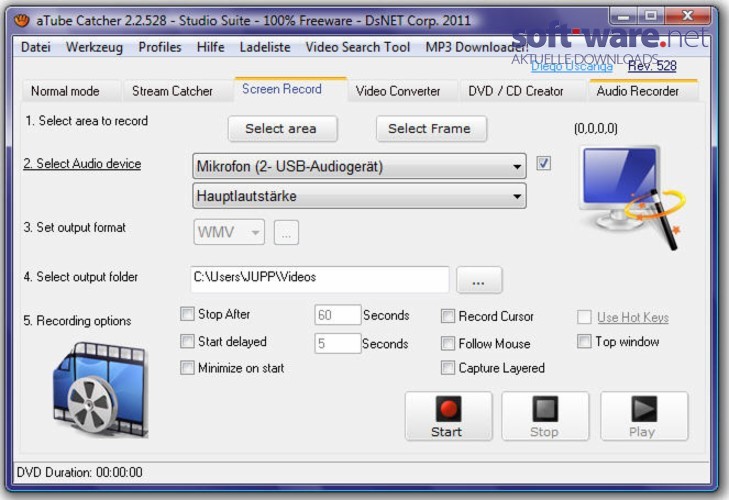Maximize the aTube Catcher window
Viewport: 729px width, 500px height.
651,16
